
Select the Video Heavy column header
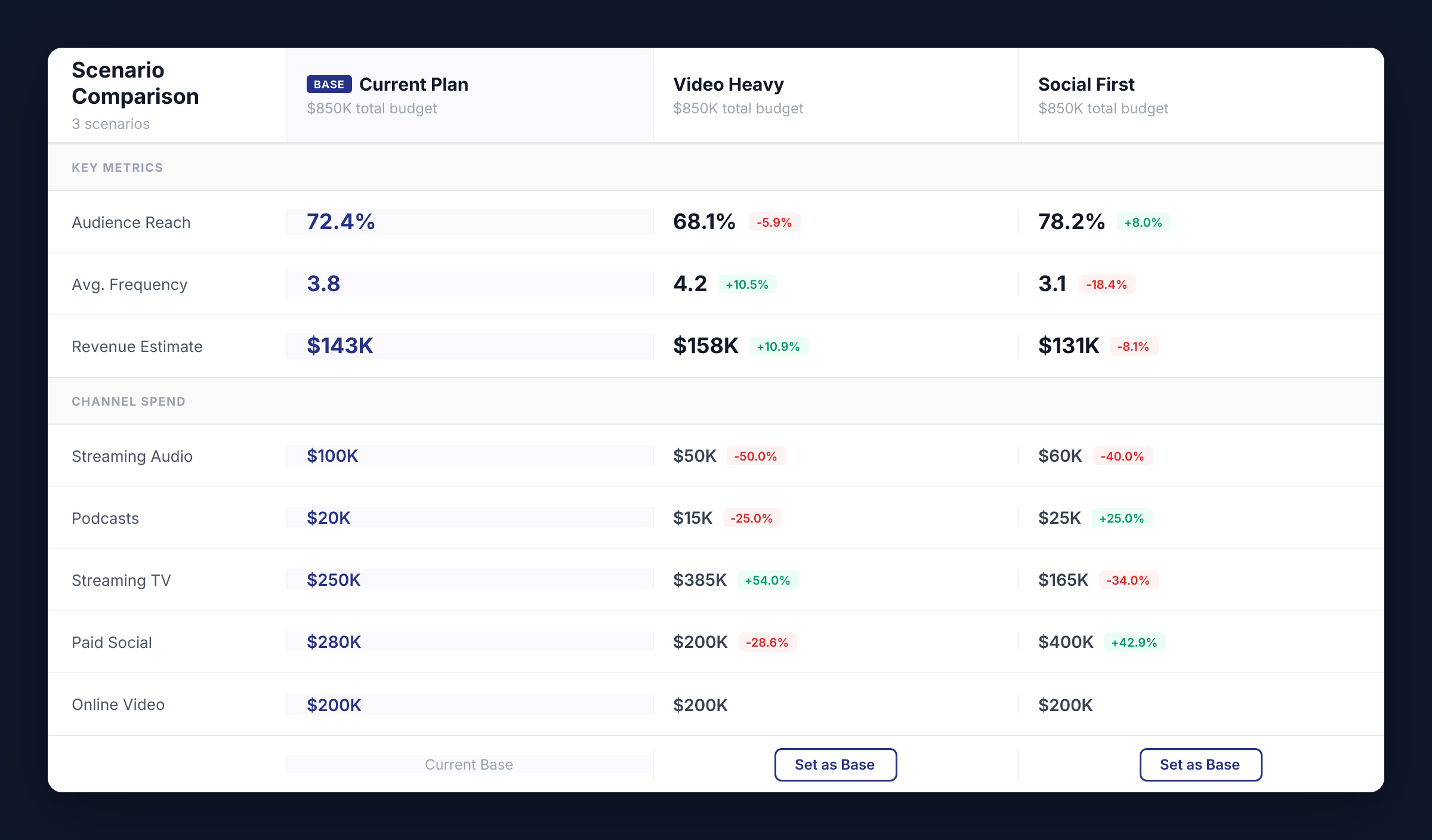[728, 84]
